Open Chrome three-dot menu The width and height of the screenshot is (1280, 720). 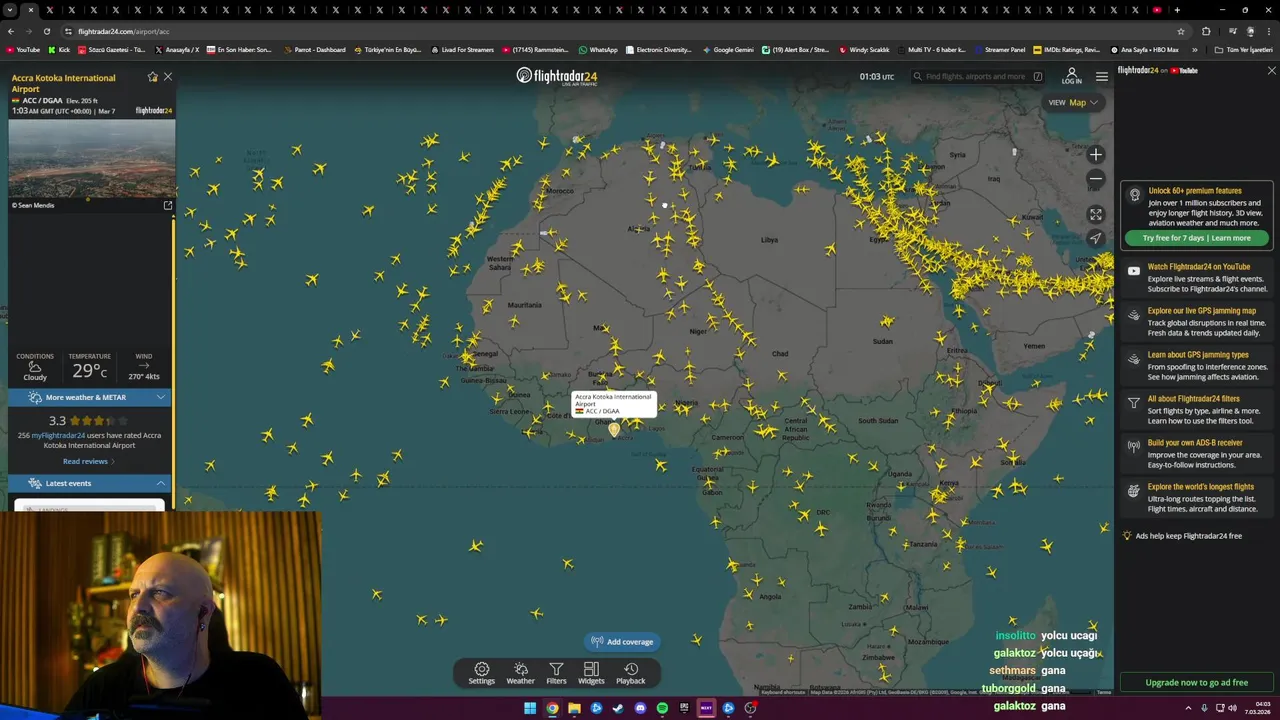[x=1269, y=31]
